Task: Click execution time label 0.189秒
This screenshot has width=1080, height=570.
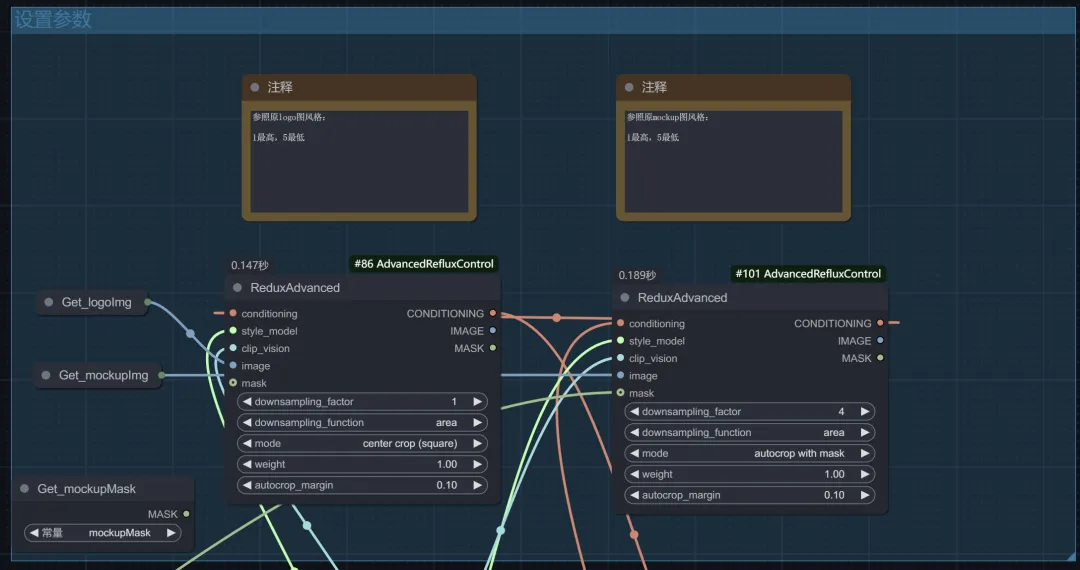Action: pos(637,275)
